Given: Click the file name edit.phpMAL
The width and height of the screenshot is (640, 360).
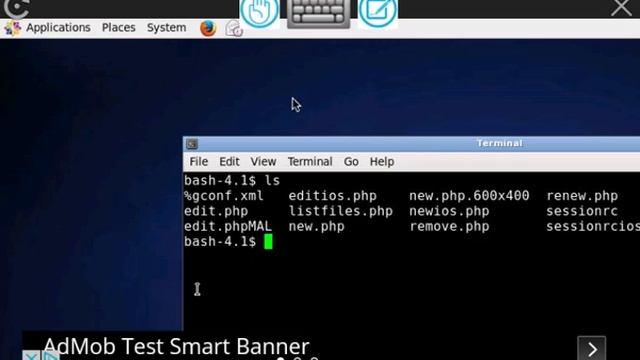Looking at the screenshot, I should [x=228, y=227].
